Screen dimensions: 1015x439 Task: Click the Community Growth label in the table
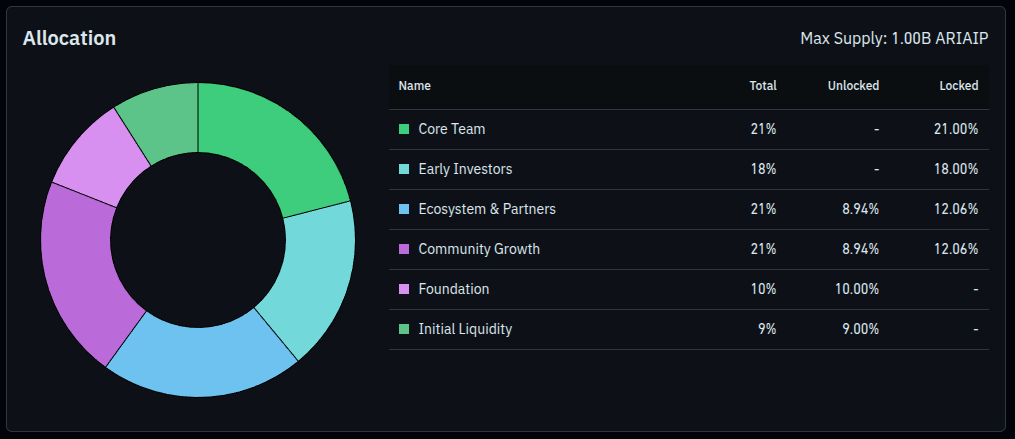pyautogui.click(x=479, y=249)
